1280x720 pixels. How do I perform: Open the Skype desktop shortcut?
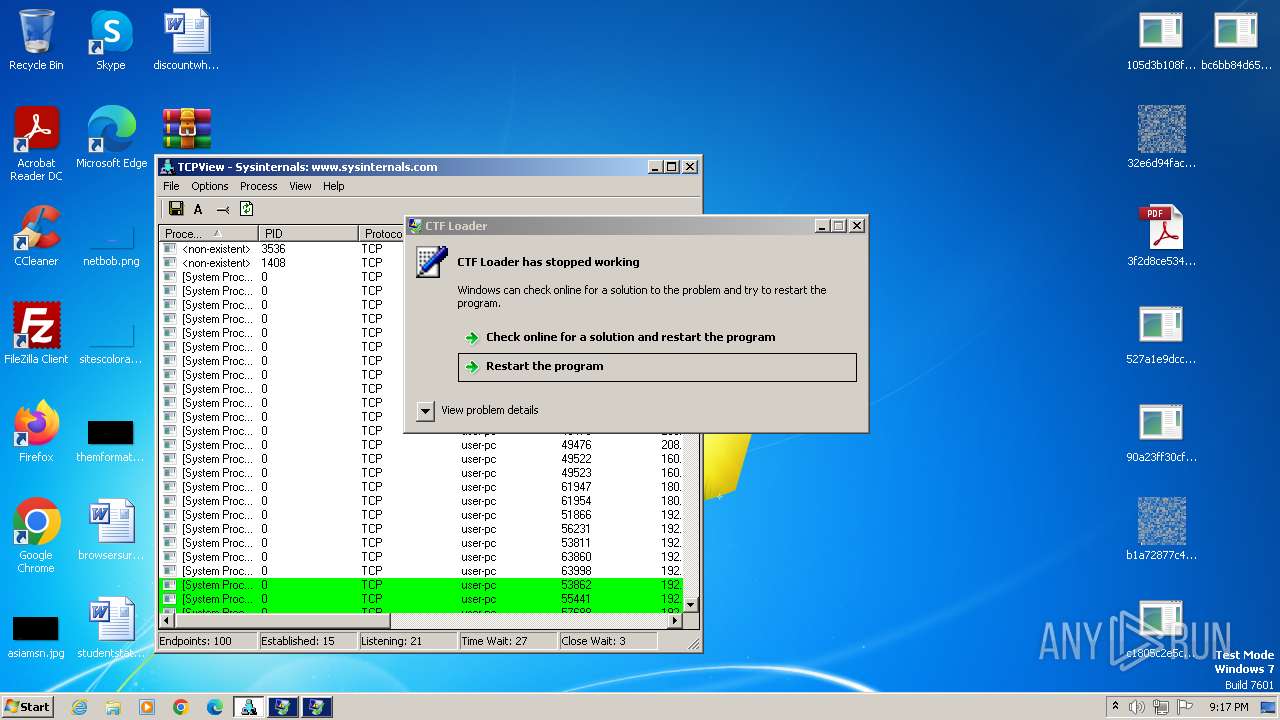(110, 40)
